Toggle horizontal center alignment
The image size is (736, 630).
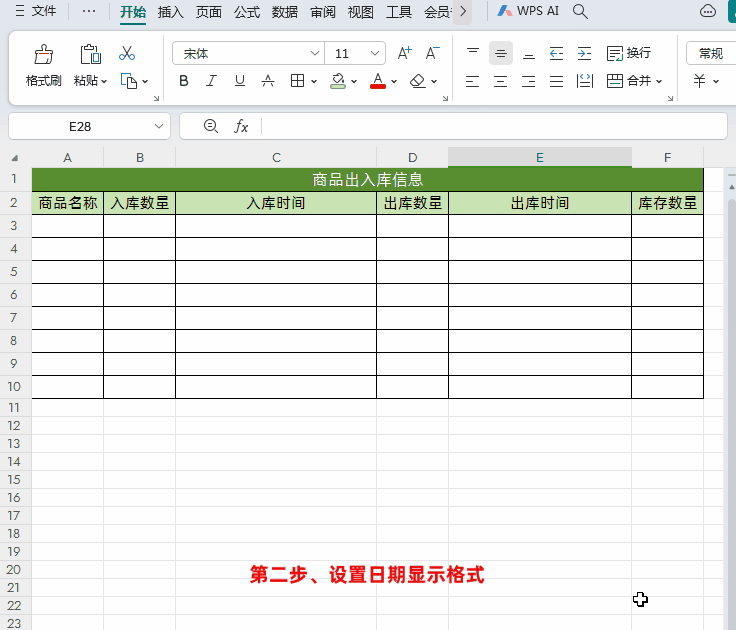500,81
